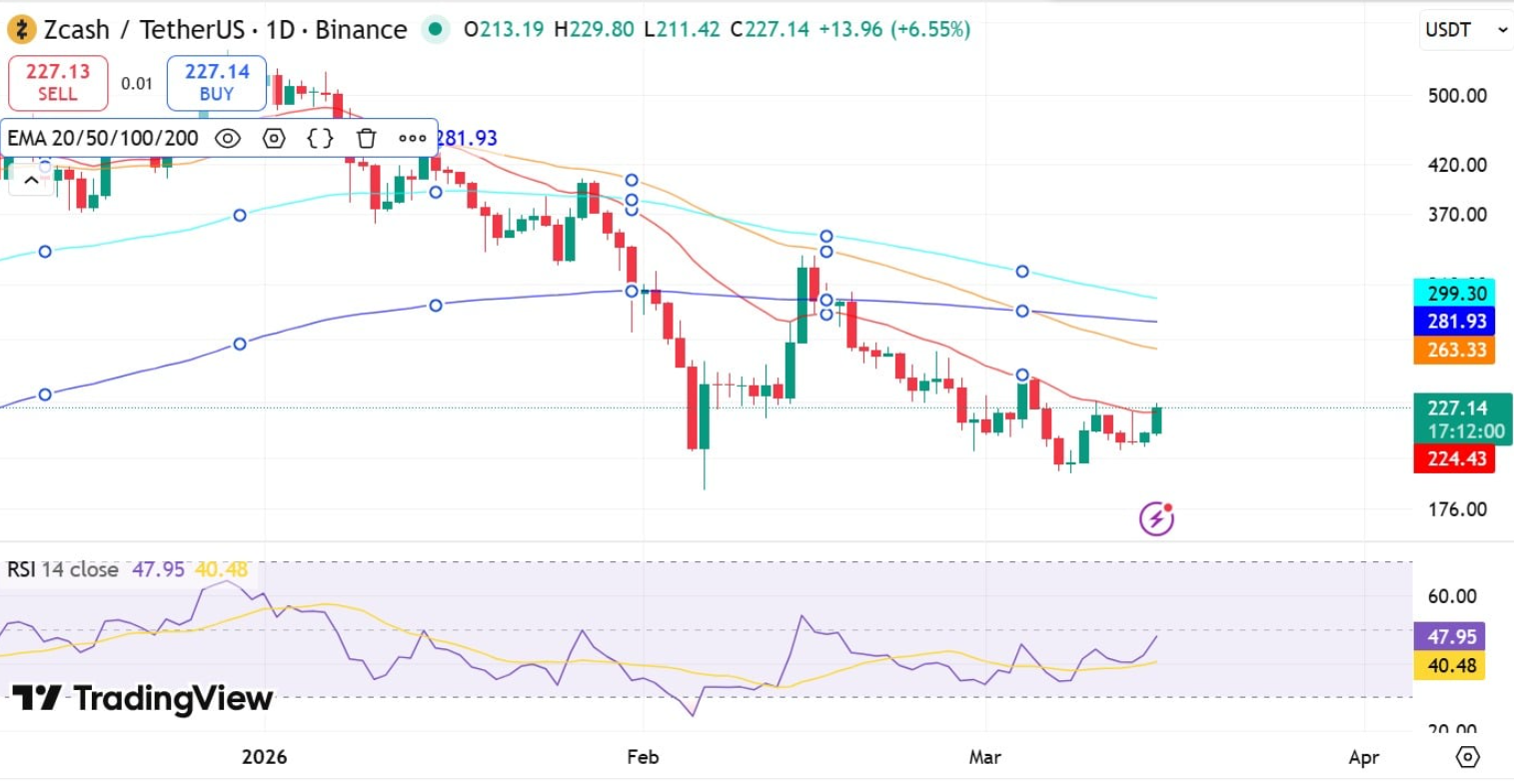The height and width of the screenshot is (784, 1514).
Task: Click the Zcash coin logo icon
Action: click(21, 30)
